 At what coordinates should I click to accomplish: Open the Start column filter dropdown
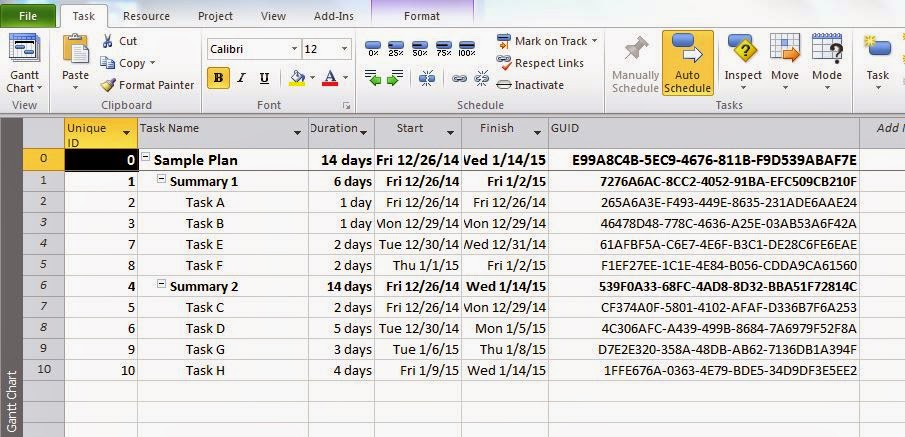450,133
